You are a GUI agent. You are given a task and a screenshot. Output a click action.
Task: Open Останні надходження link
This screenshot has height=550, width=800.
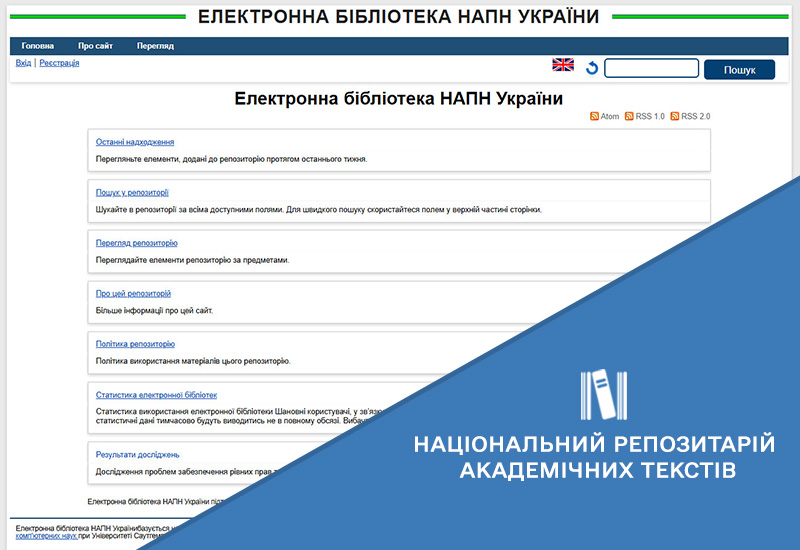coord(135,142)
